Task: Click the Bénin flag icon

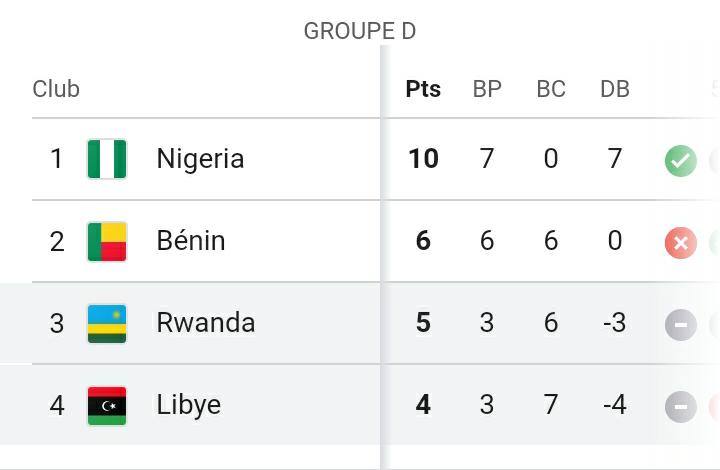Action: pos(107,241)
